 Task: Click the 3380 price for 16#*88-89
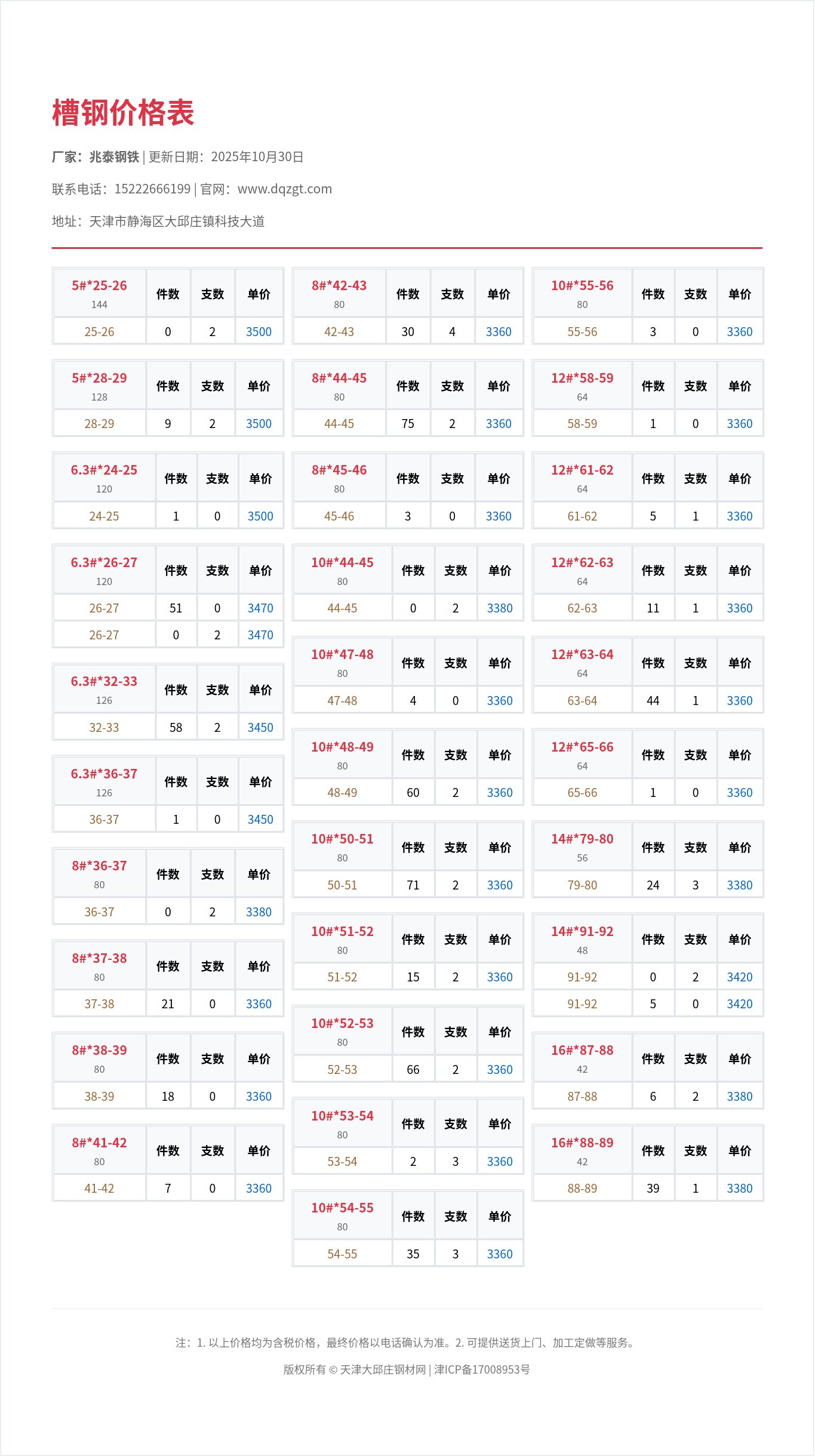(x=739, y=1189)
